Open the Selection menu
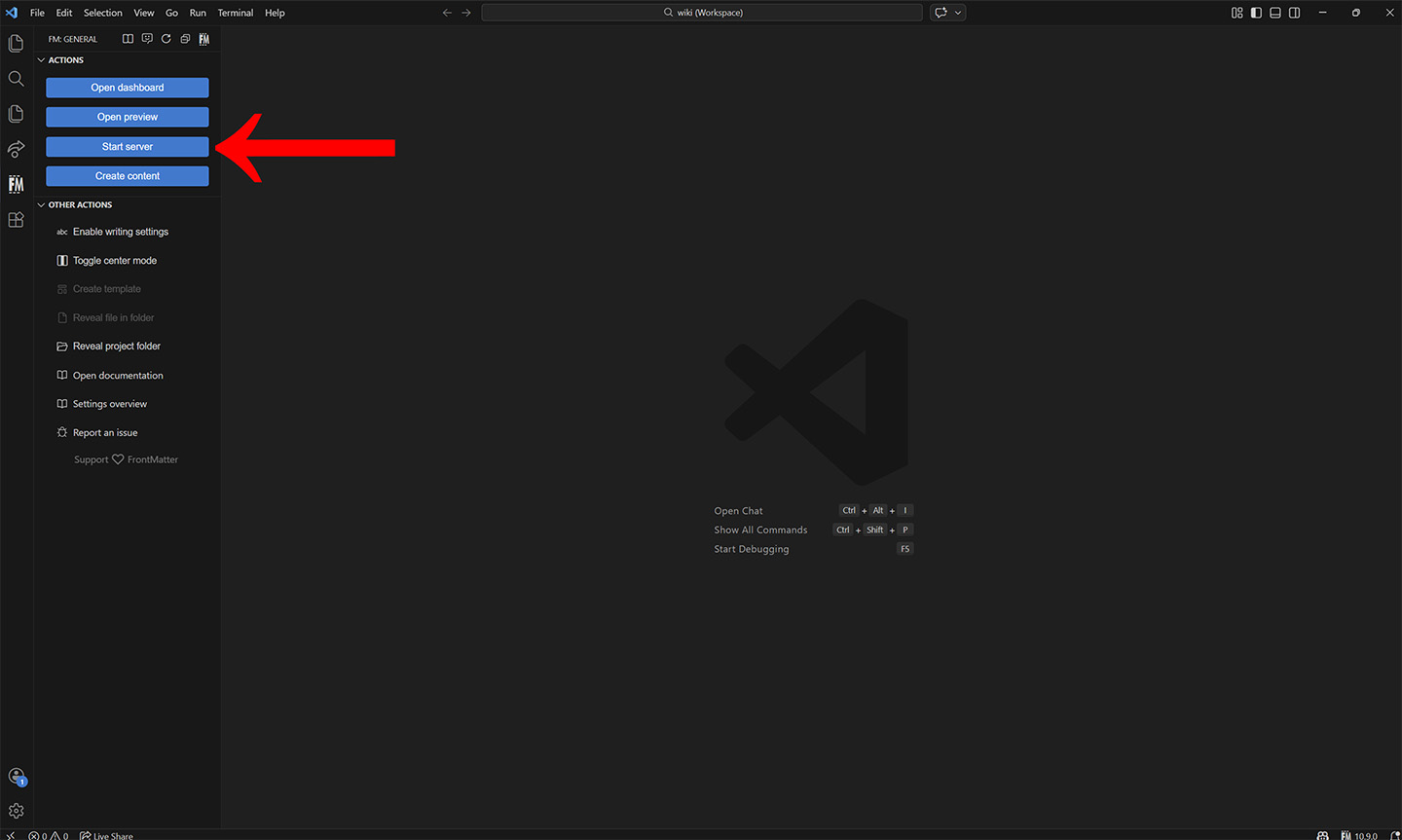Viewport: 1402px width, 840px height. 103,13
